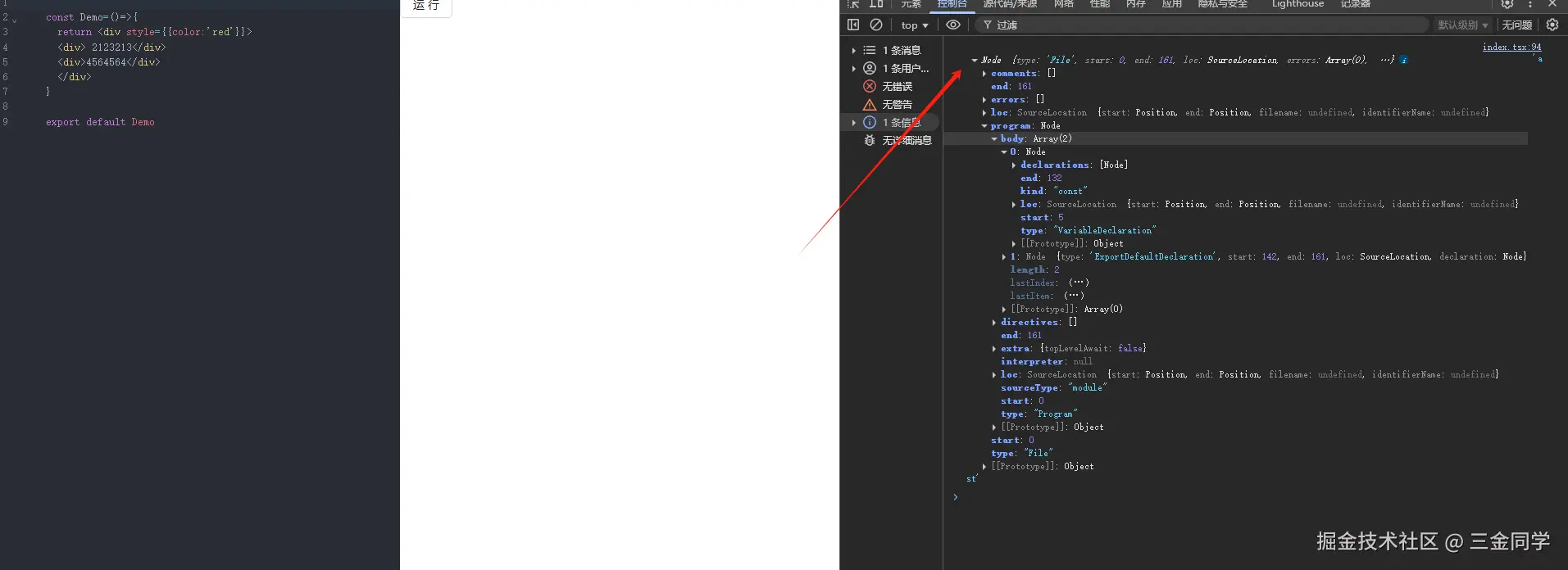This screenshot has height=570, width=1568.
Task: Collapse the top-level Node object
Action: [975, 60]
